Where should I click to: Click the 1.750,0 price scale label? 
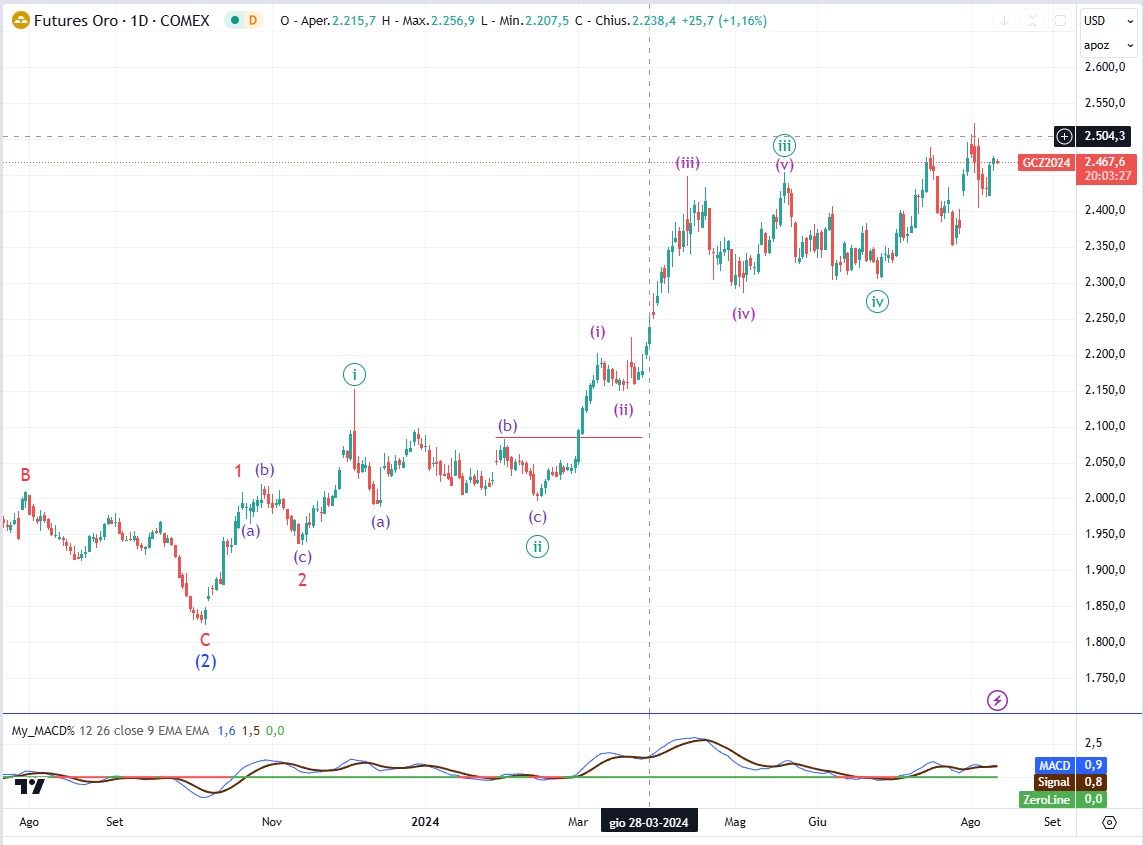[1105, 678]
